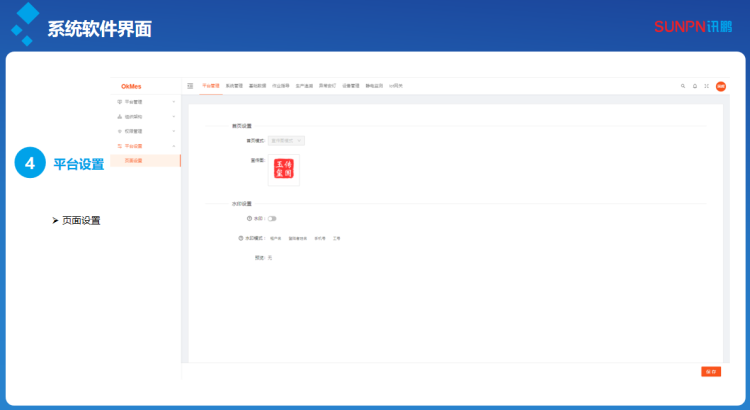Click the help icon beside 水印 label

(249, 218)
